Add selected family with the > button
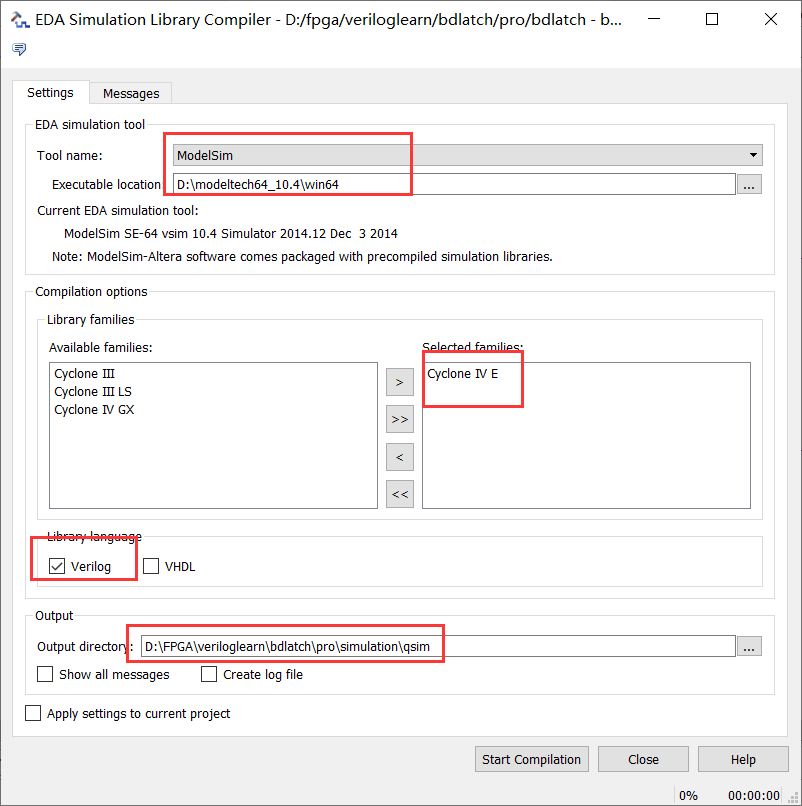Screen dimensions: 802x806 point(399,382)
